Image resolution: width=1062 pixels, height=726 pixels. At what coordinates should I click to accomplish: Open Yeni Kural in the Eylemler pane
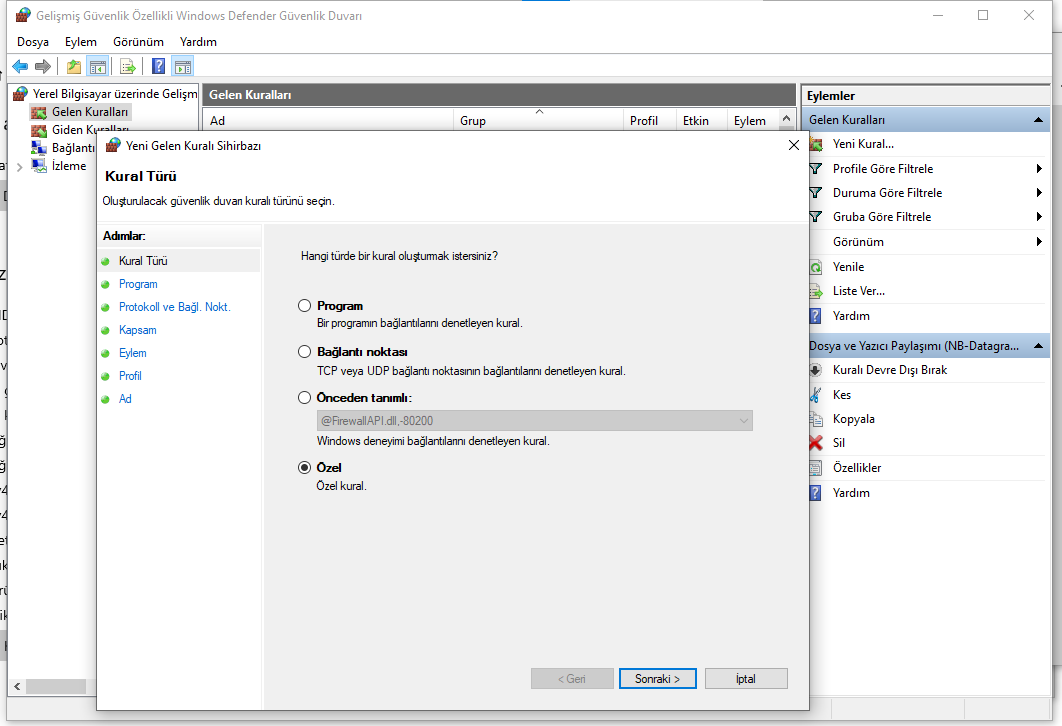[863, 144]
